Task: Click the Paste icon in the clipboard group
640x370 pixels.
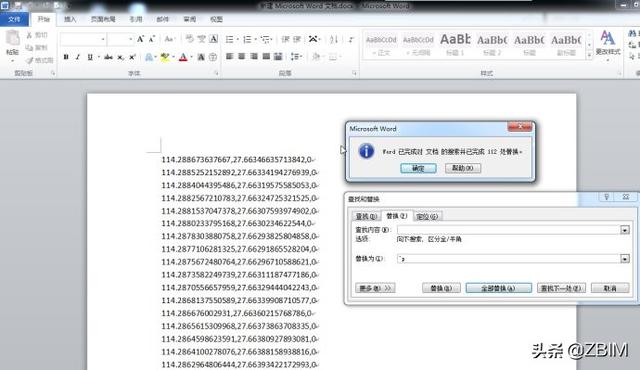Action: click(x=12, y=38)
